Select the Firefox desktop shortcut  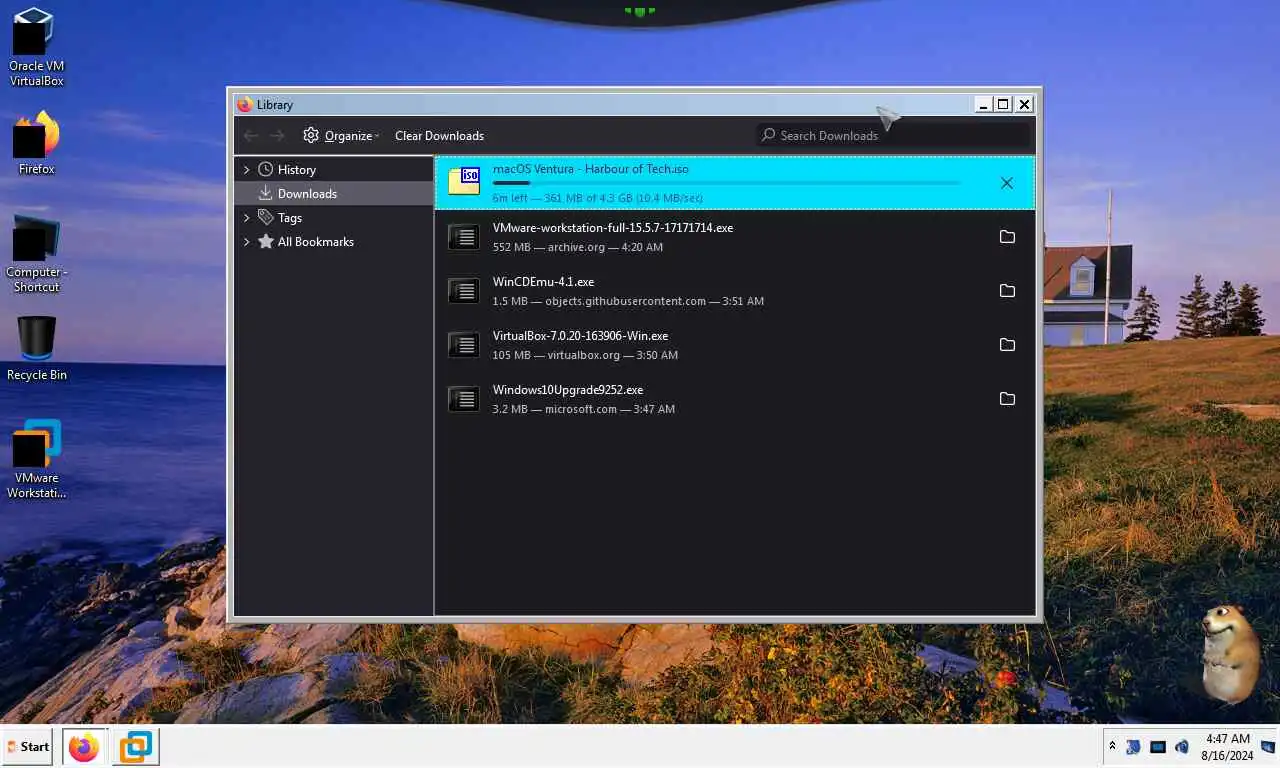(x=36, y=143)
